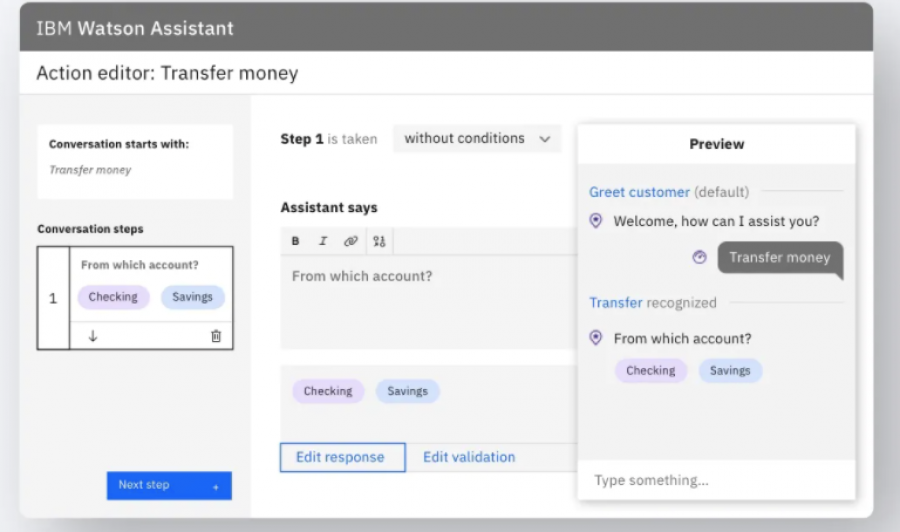Select Edit response tab

pos(341,457)
